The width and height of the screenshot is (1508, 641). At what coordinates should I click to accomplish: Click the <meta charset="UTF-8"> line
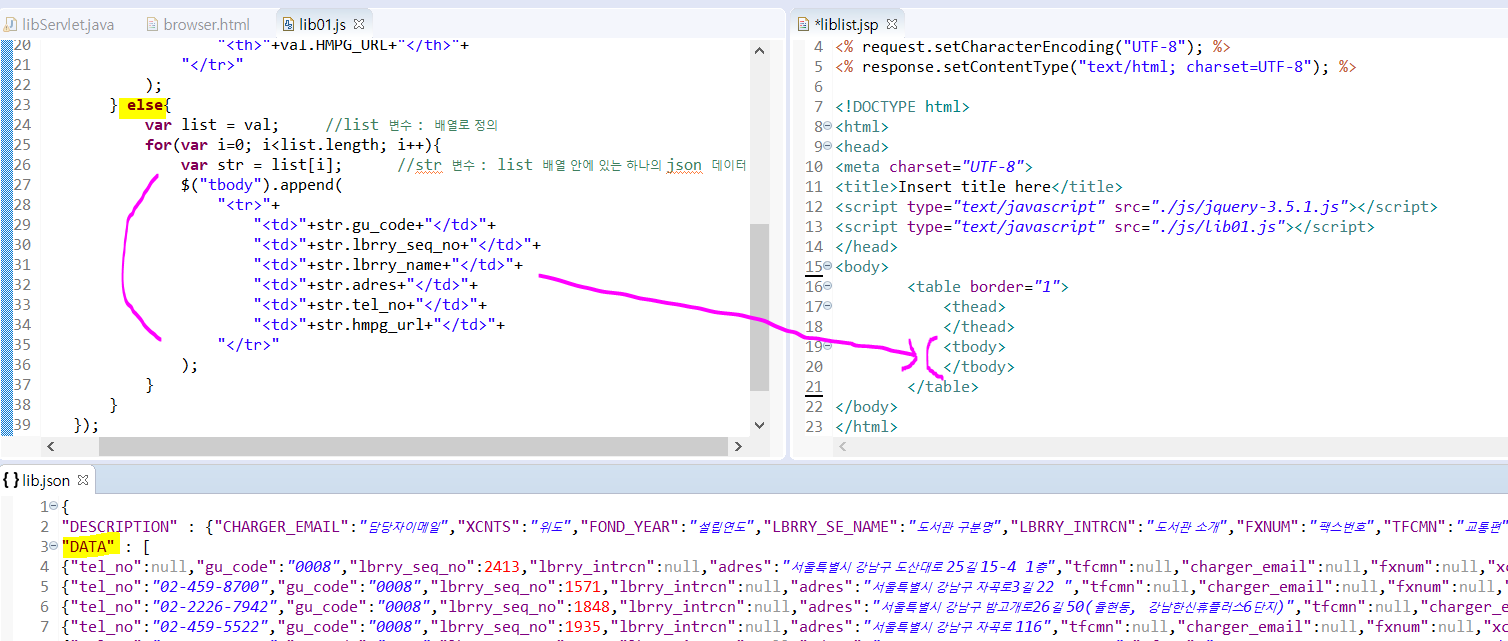(x=934, y=167)
